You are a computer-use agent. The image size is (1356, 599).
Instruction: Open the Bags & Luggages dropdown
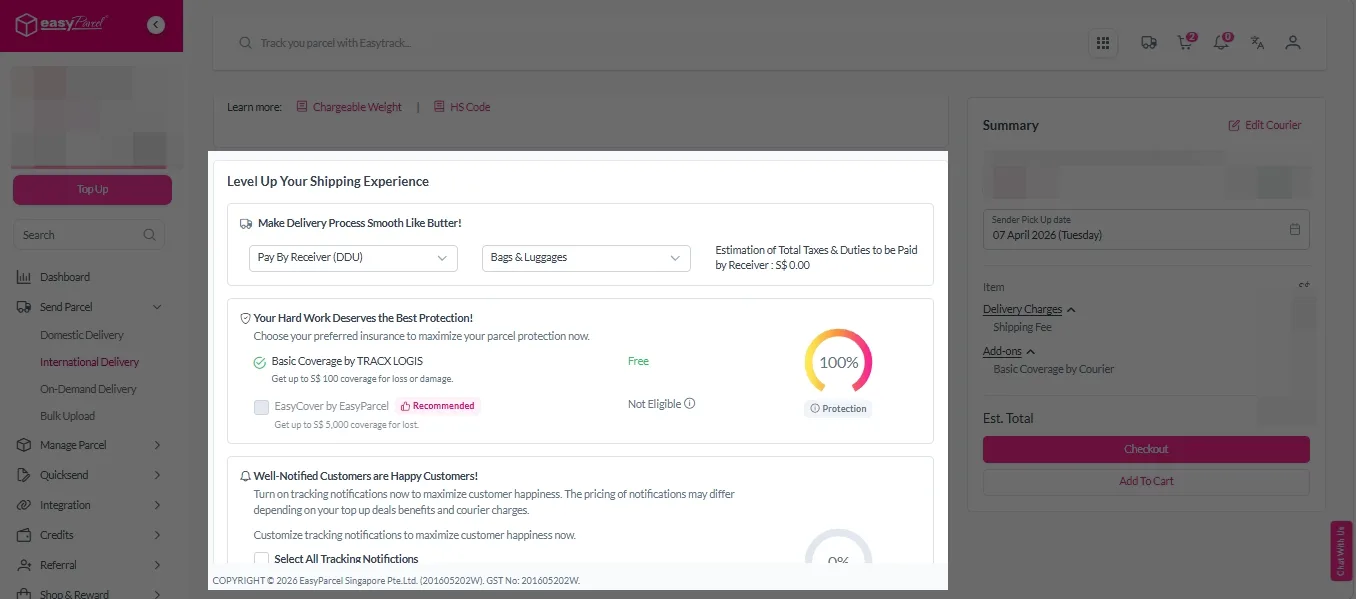point(586,258)
